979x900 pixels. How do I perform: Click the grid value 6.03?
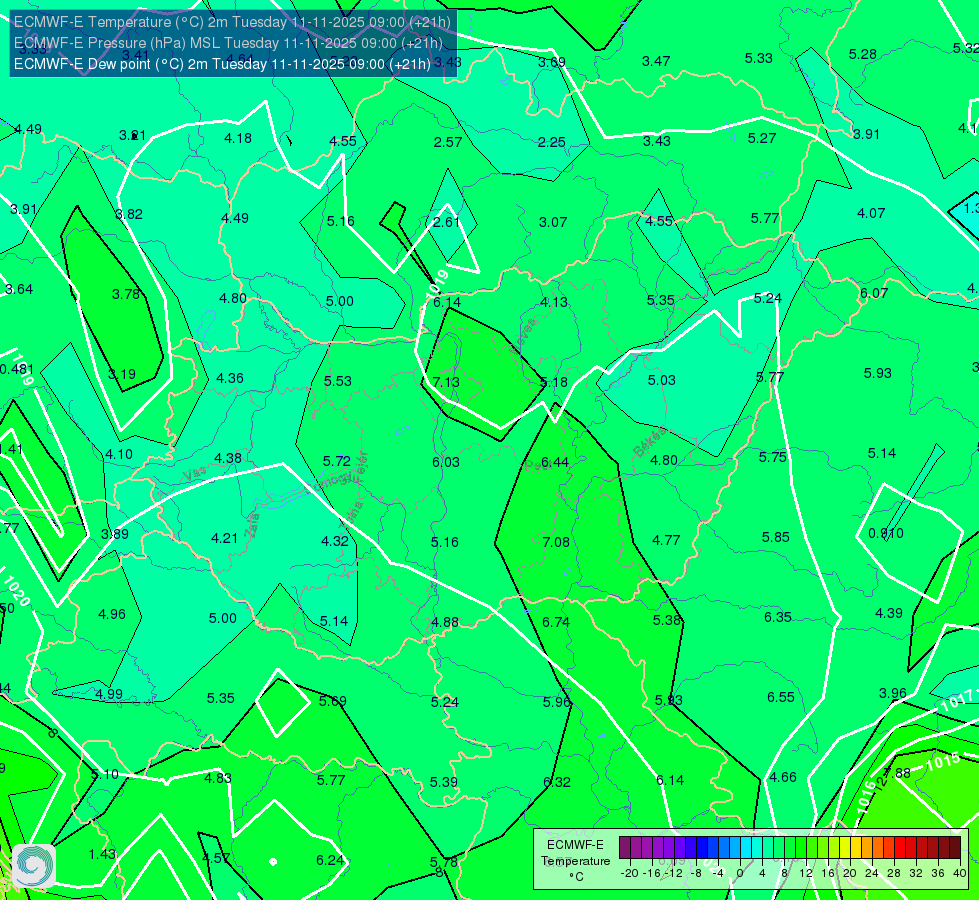[446, 462]
